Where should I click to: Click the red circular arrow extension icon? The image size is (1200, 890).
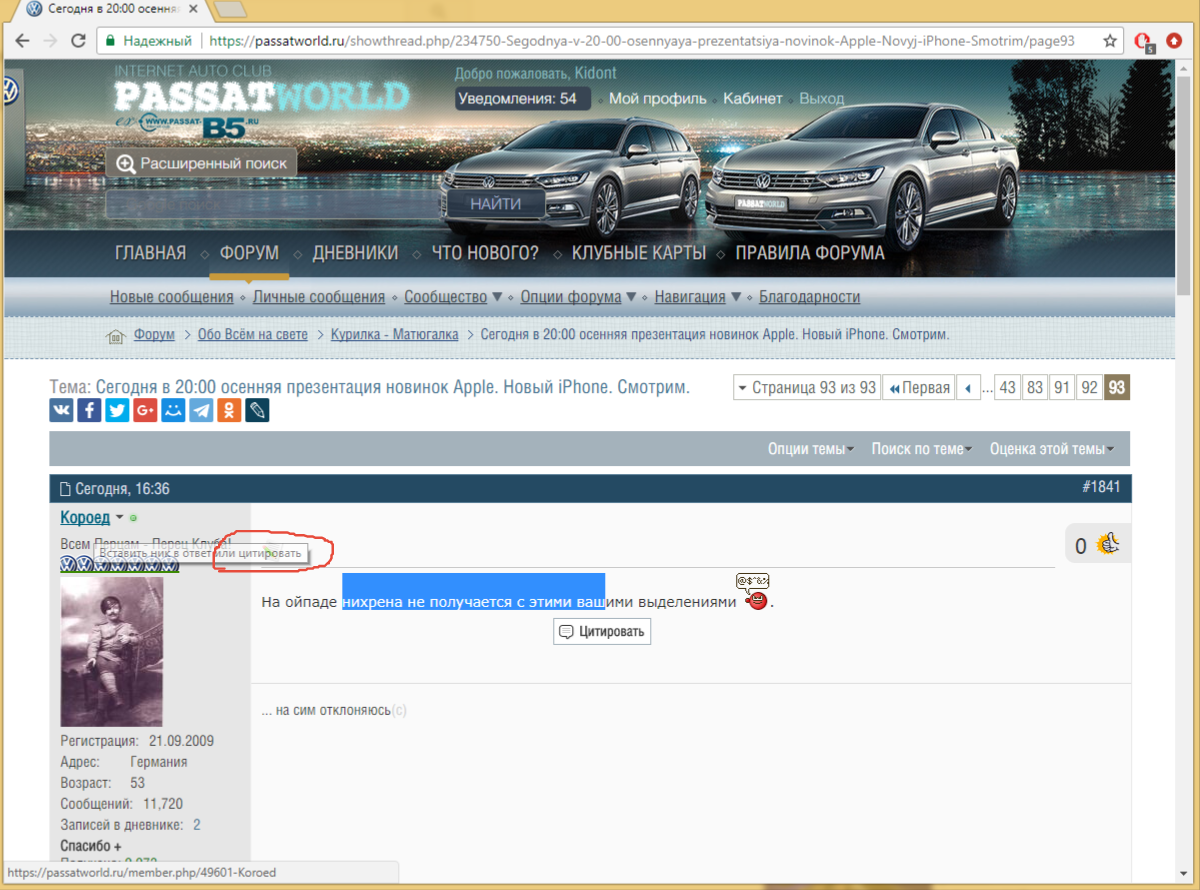[x=1176, y=41]
